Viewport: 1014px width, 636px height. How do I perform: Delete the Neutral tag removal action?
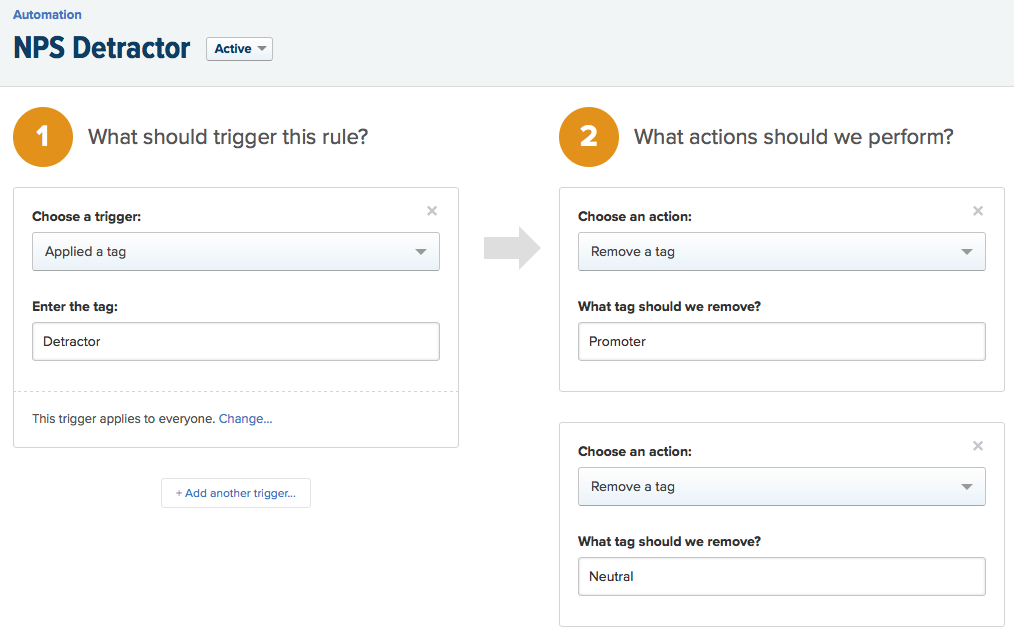[978, 446]
